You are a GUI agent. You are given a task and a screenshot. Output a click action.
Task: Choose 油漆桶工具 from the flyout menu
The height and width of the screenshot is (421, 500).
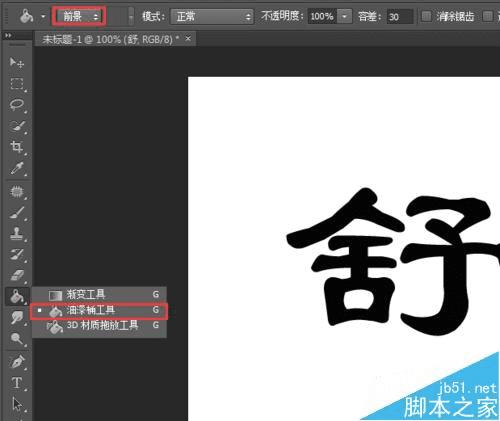99,310
